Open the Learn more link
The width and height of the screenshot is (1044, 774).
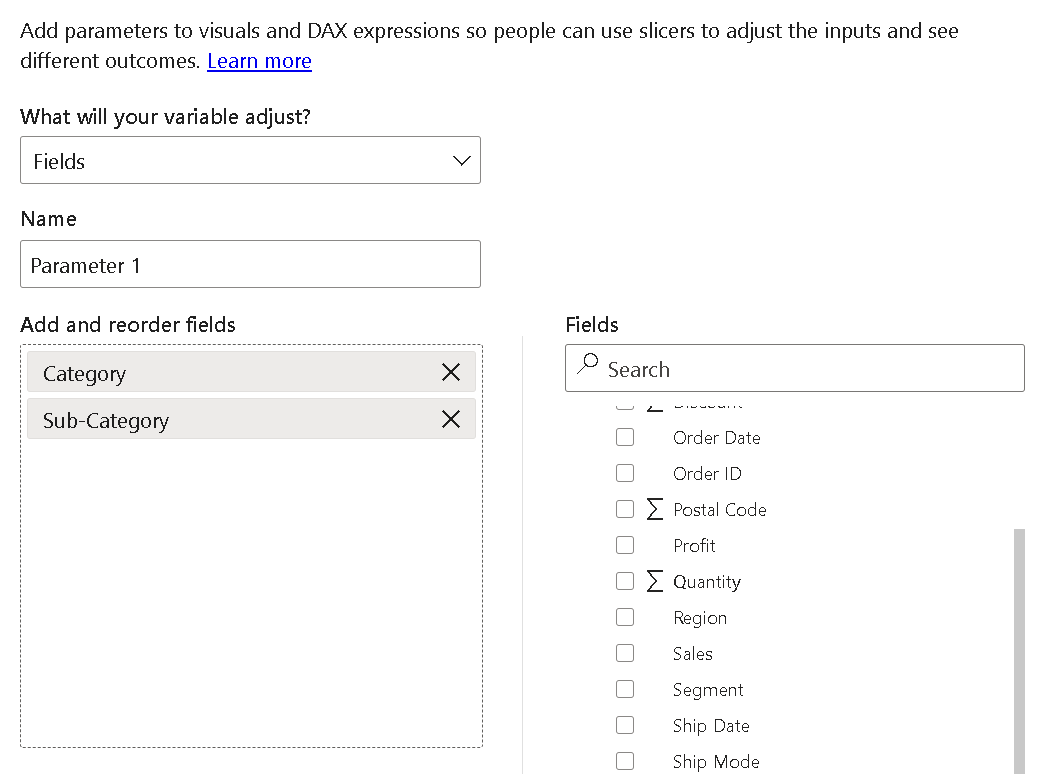259,61
